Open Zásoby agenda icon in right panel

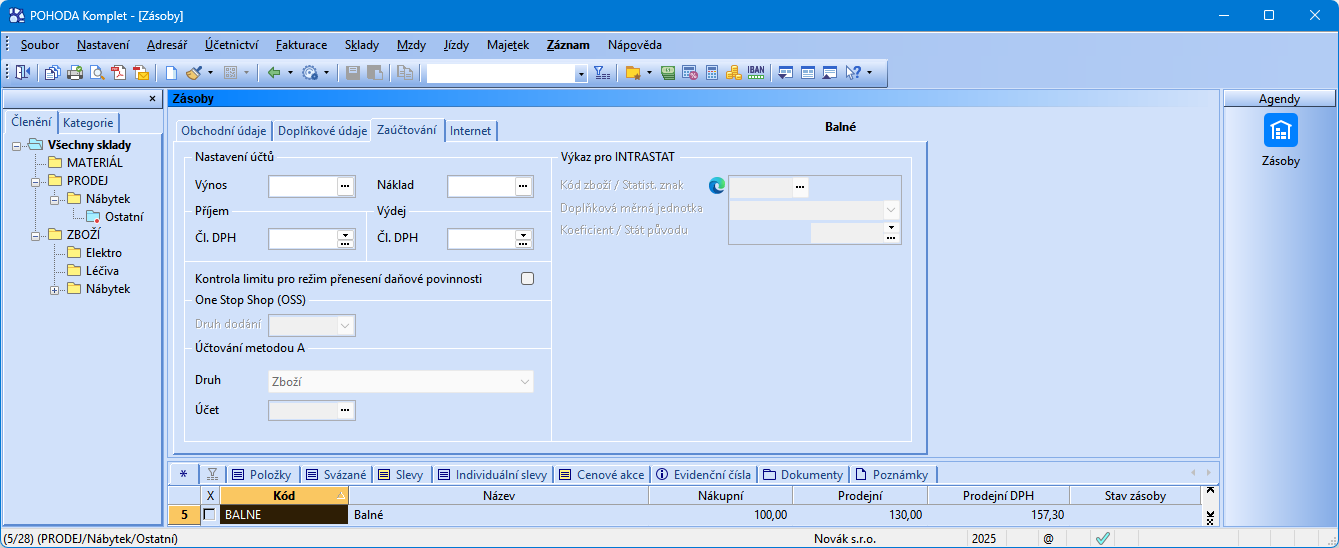pyautogui.click(x=1280, y=131)
